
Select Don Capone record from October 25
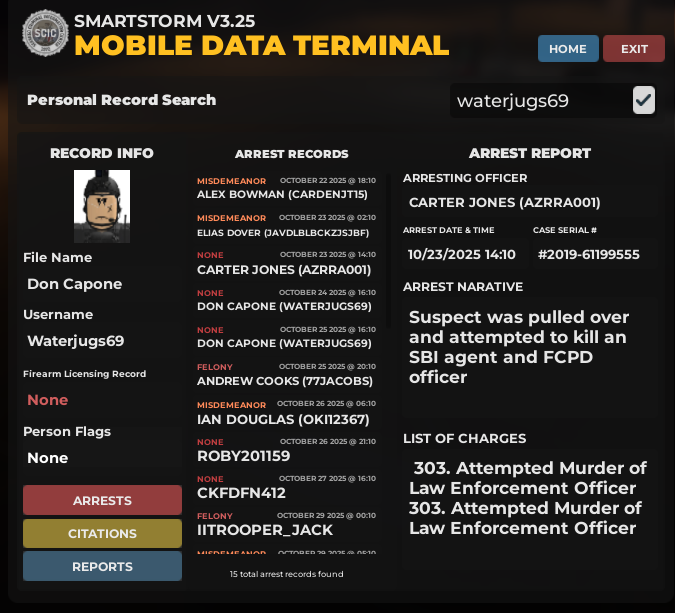(286, 337)
